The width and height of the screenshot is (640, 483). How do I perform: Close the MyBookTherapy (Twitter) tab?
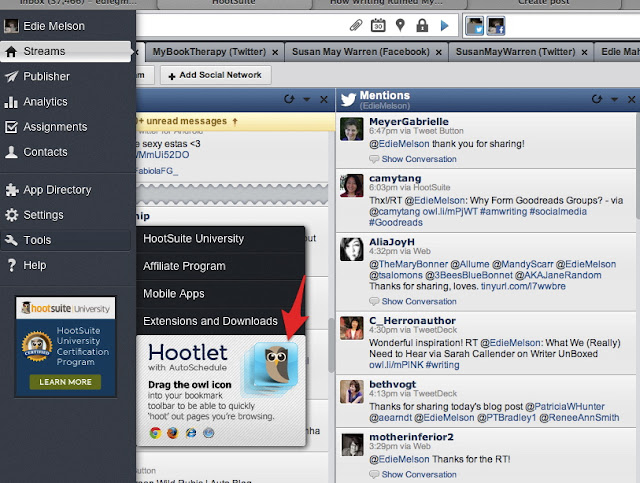(x=275, y=53)
